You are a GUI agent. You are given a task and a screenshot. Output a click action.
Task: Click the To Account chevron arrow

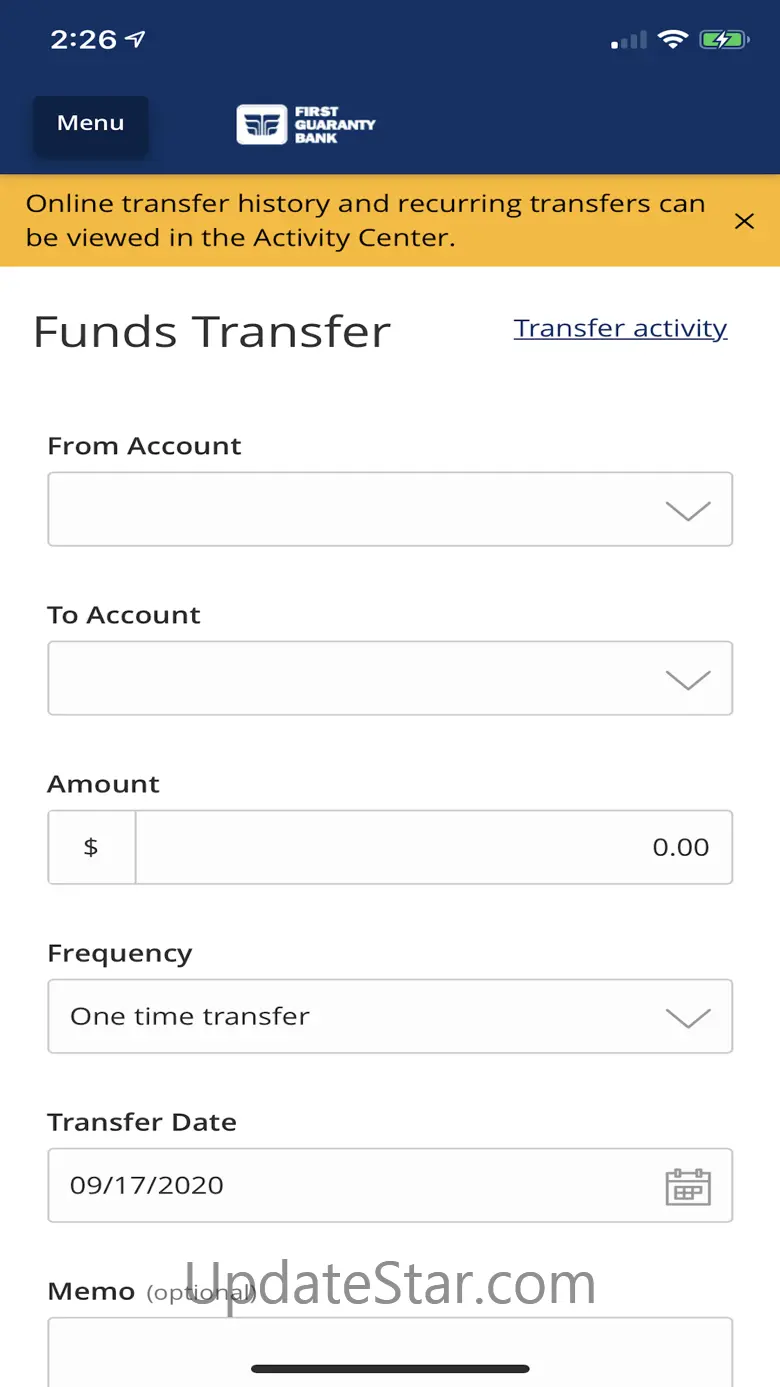pyautogui.click(x=688, y=680)
